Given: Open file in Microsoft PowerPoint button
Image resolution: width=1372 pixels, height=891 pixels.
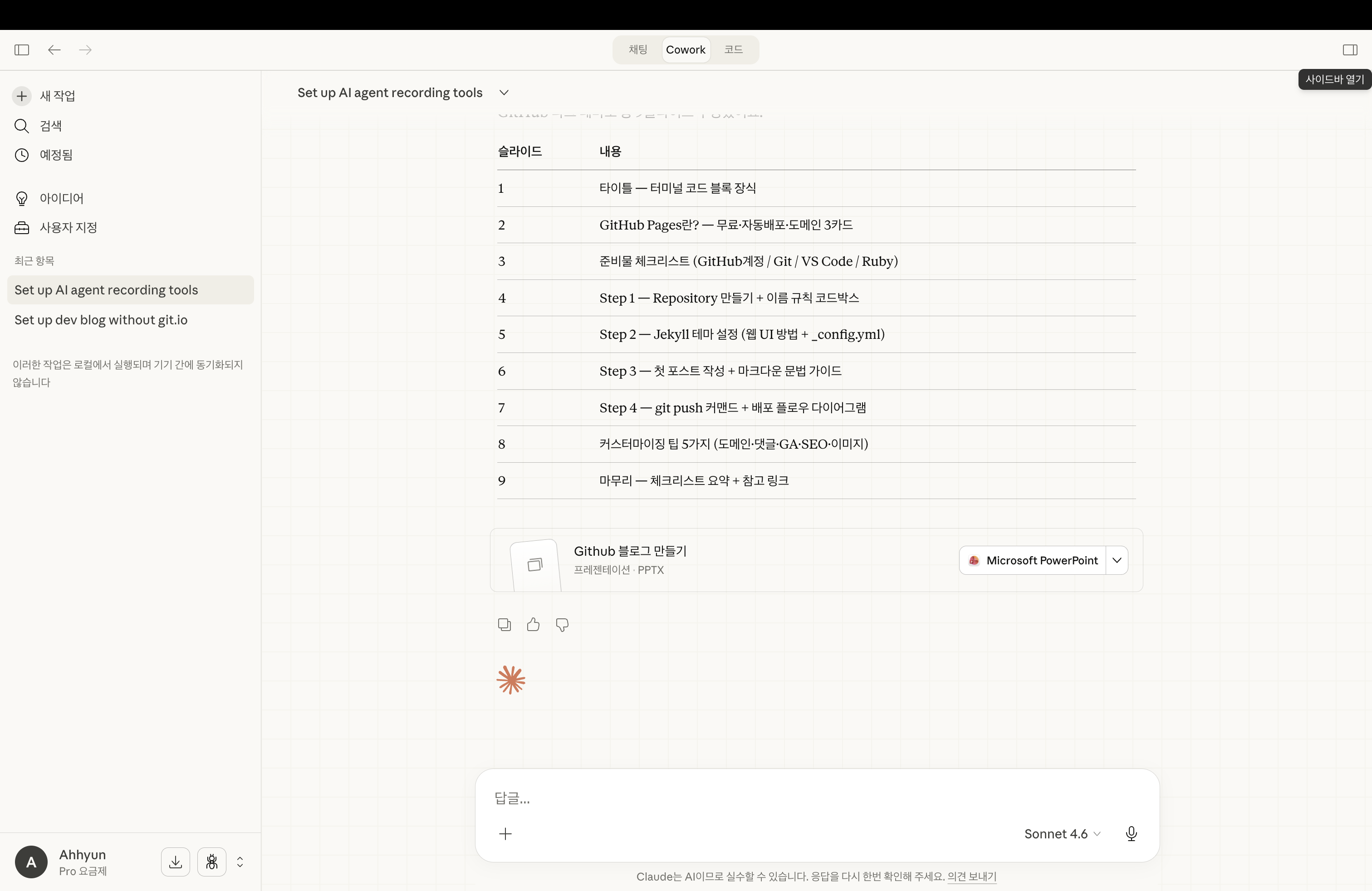Looking at the screenshot, I should (1033, 560).
